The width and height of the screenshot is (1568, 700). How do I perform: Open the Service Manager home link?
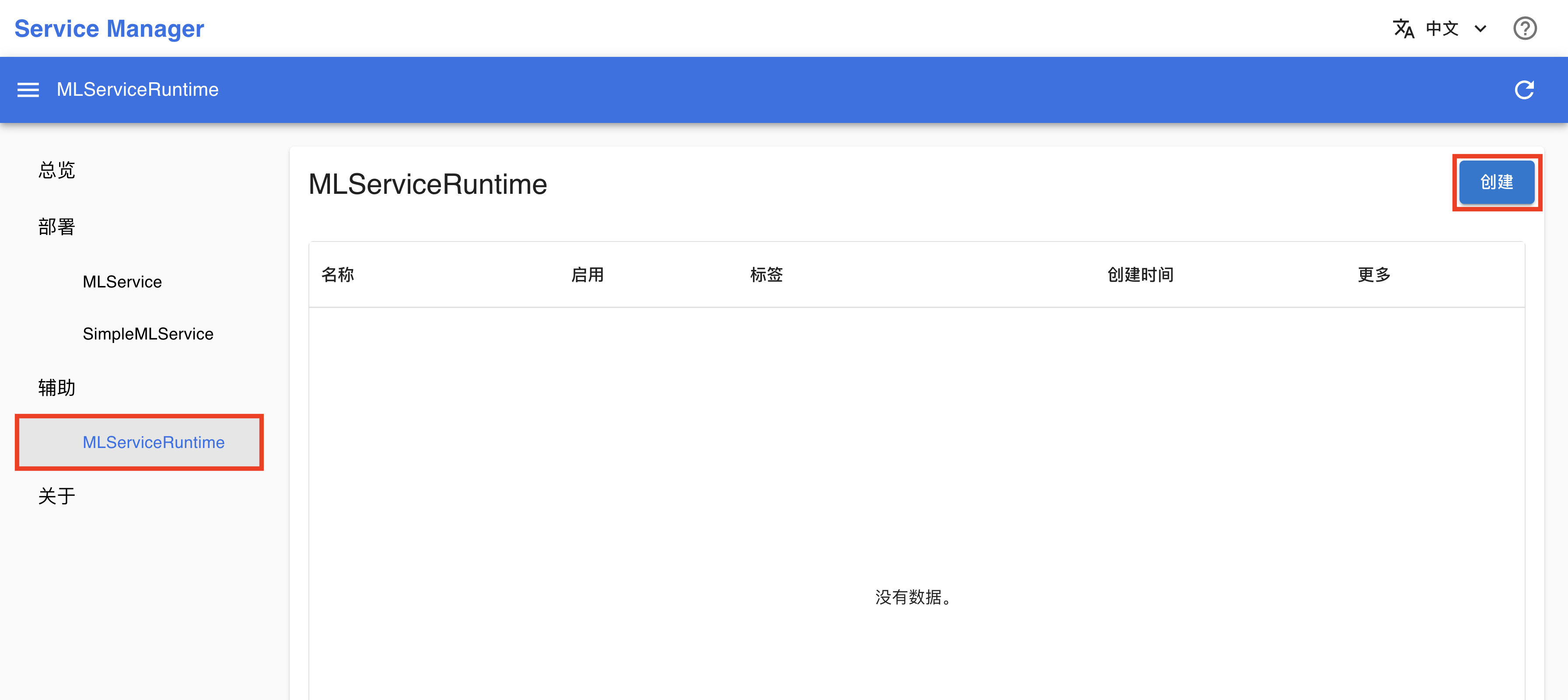click(109, 28)
